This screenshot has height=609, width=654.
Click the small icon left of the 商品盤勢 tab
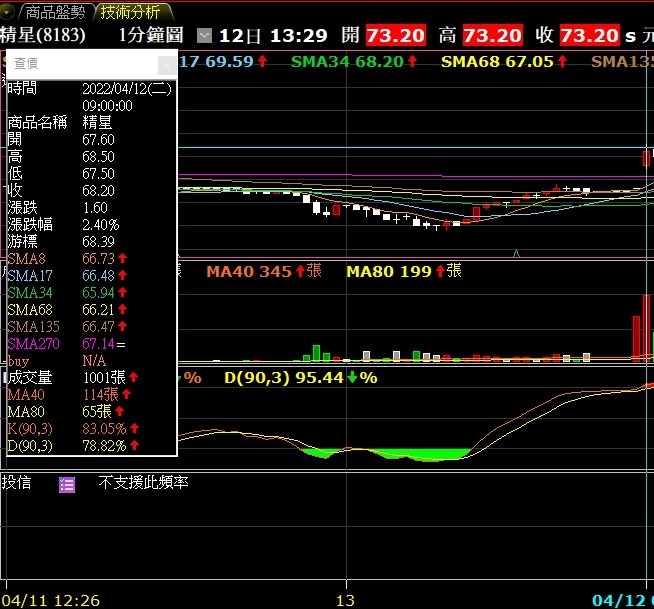[x=9, y=12]
